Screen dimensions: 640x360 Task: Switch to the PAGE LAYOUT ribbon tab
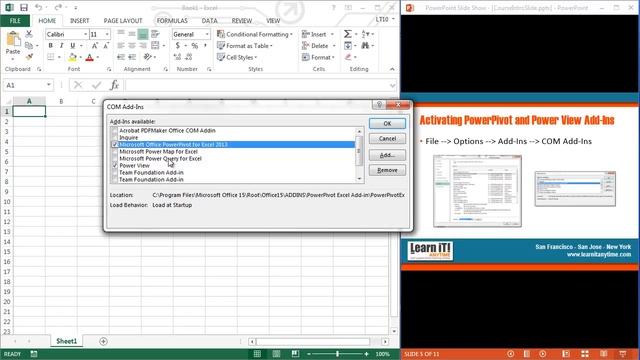click(123, 20)
